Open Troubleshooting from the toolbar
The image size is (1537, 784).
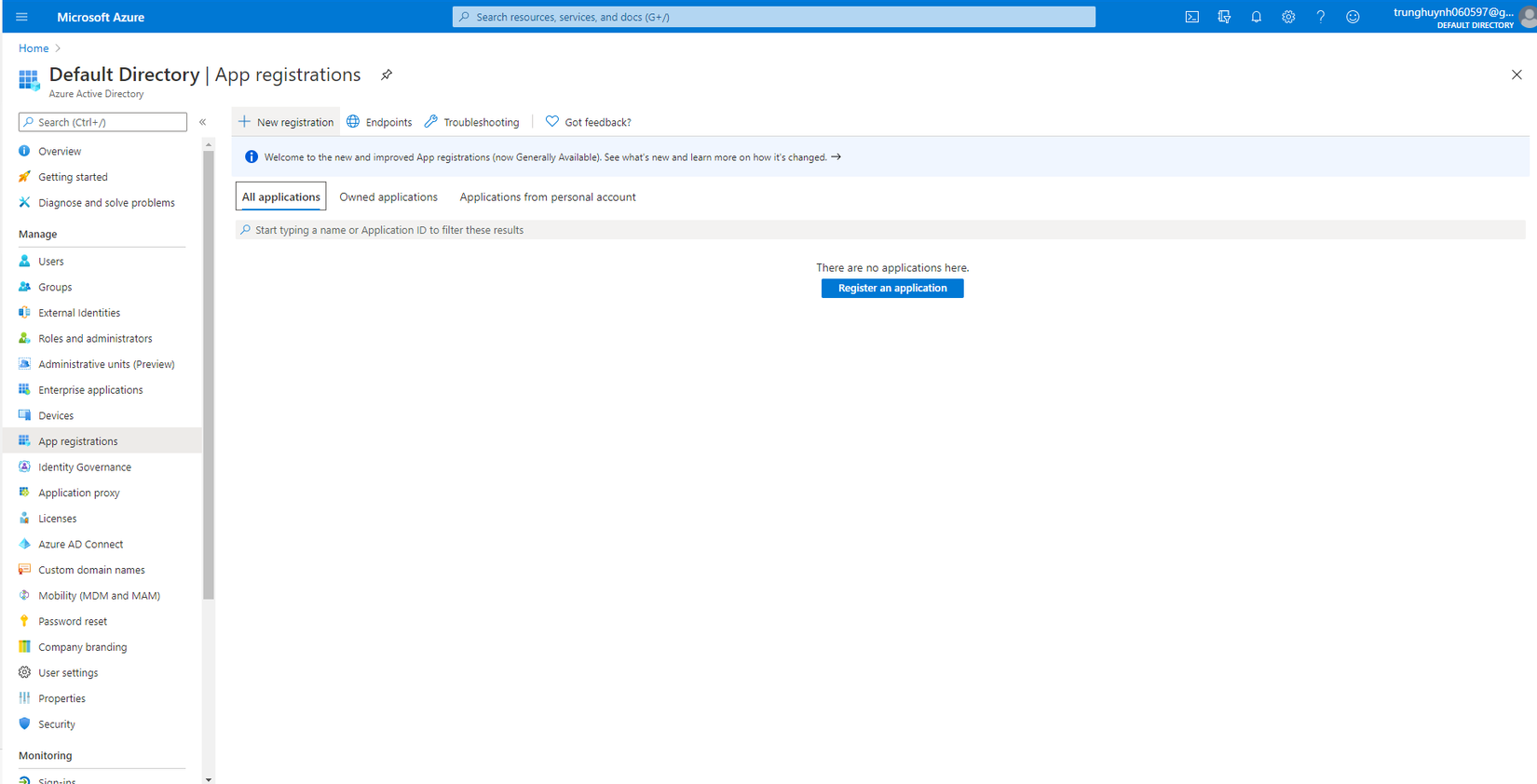(472, 122)
